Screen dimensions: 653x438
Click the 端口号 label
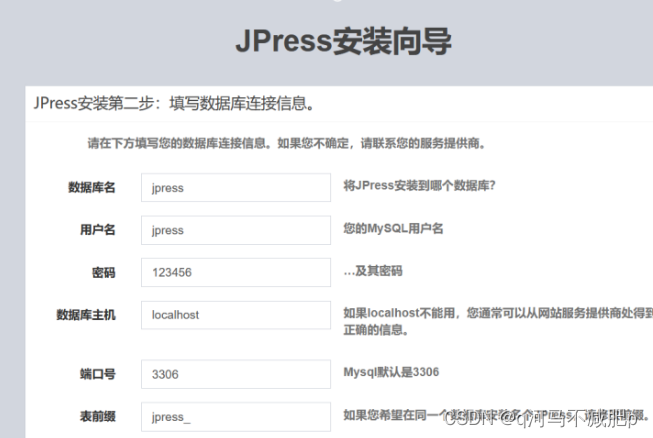click(x=97, y=374)
